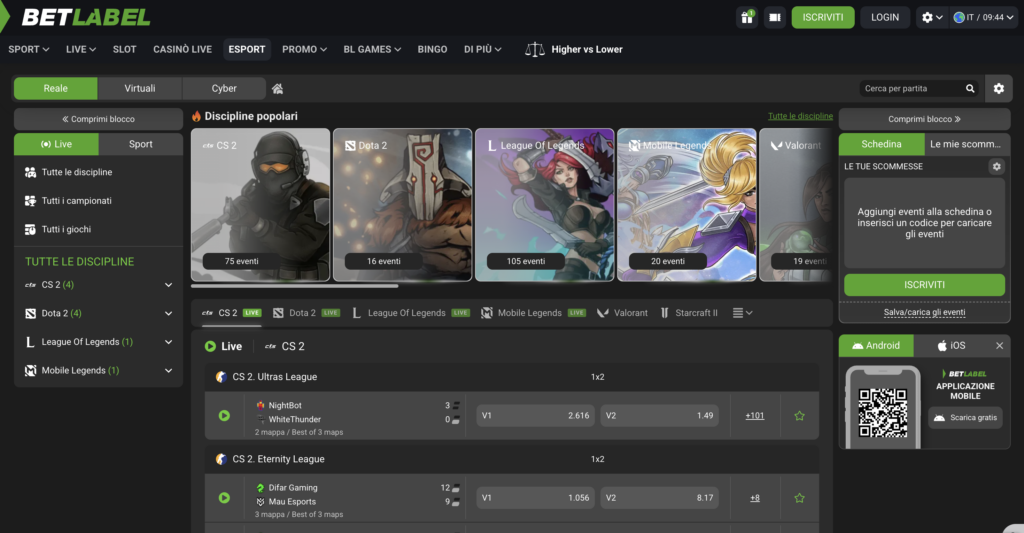Click the green ISCRIVITI header button

click(823, 18)
